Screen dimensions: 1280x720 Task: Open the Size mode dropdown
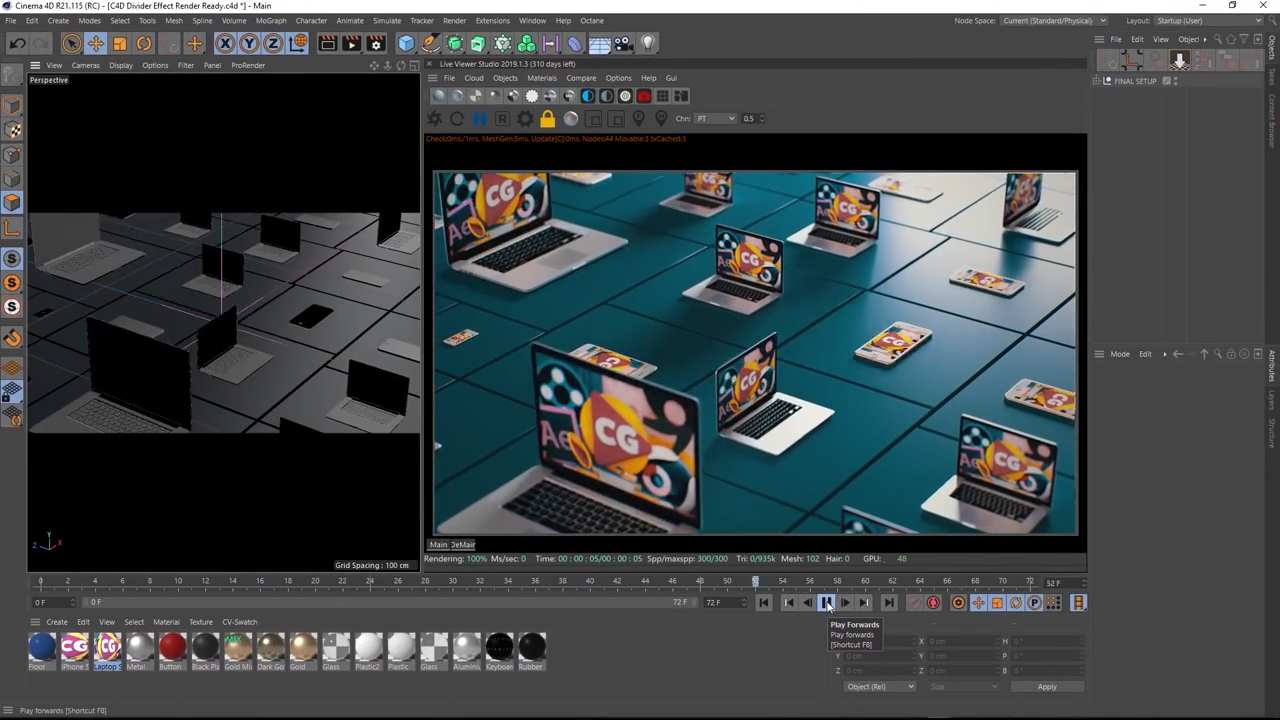coord(964,687)
